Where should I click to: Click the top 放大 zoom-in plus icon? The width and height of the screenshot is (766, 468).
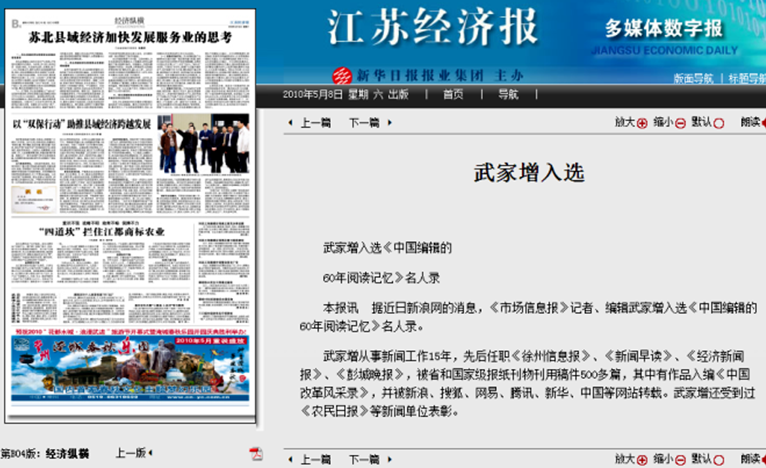(642, 123)
